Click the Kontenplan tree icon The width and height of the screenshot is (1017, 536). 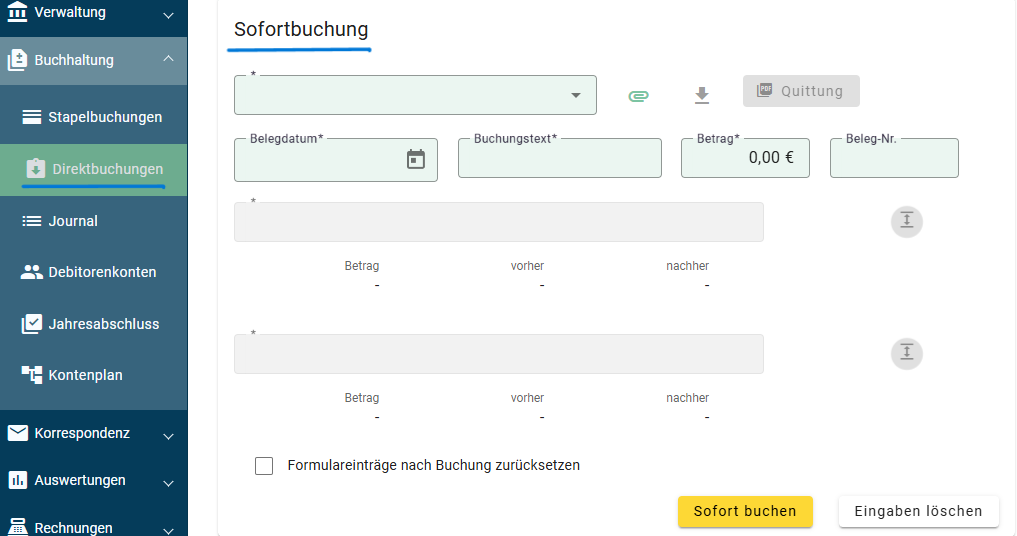[31, 375]
